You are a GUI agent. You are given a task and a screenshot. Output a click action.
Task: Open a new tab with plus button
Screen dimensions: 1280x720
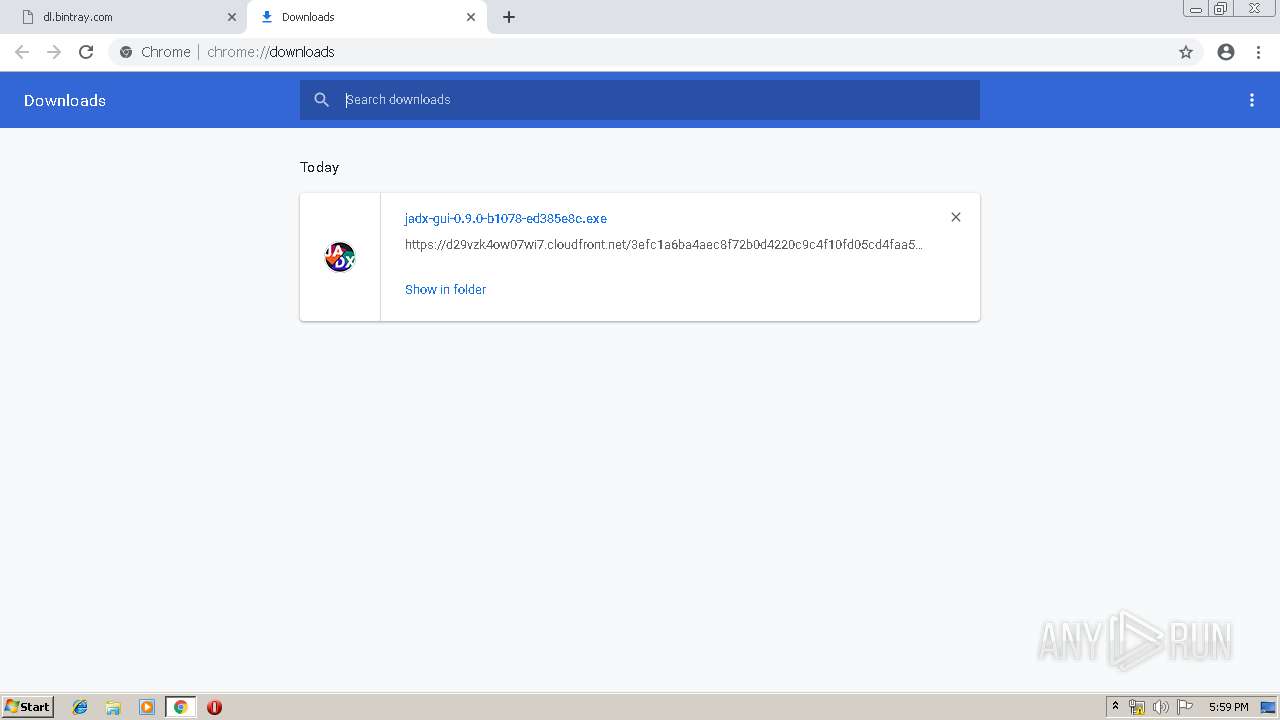click(x=509, y=17)
